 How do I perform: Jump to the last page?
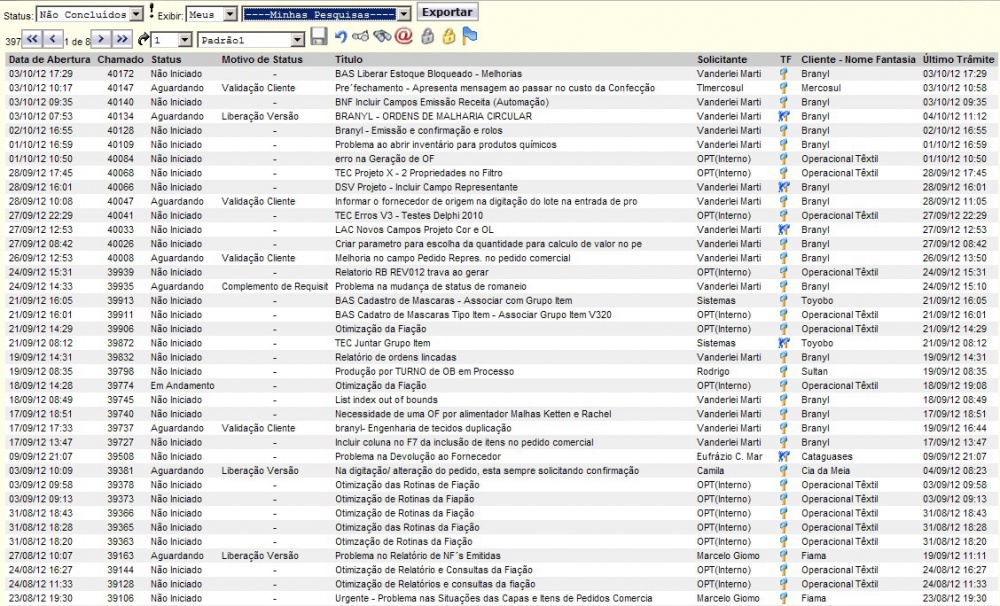pyautogui.click(x=122, y=39)
